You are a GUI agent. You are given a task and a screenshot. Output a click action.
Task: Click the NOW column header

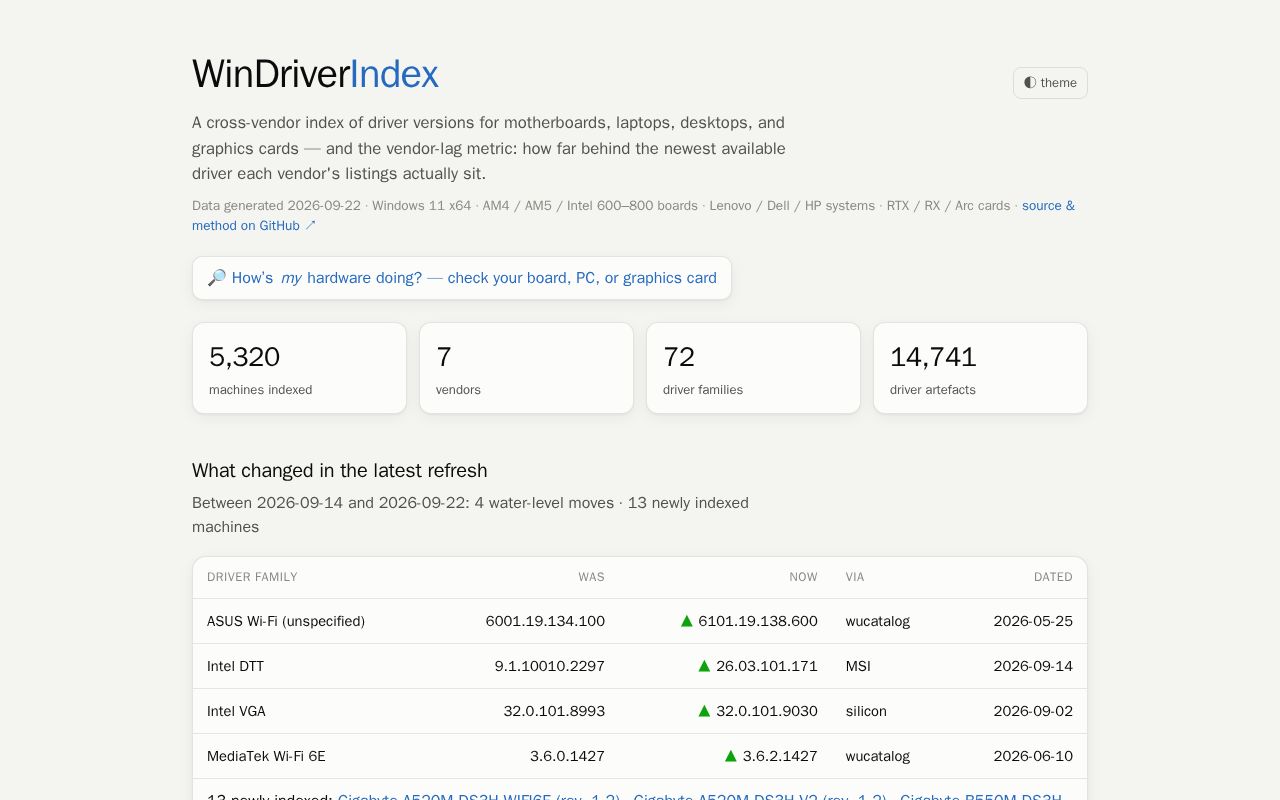point(803,577)
